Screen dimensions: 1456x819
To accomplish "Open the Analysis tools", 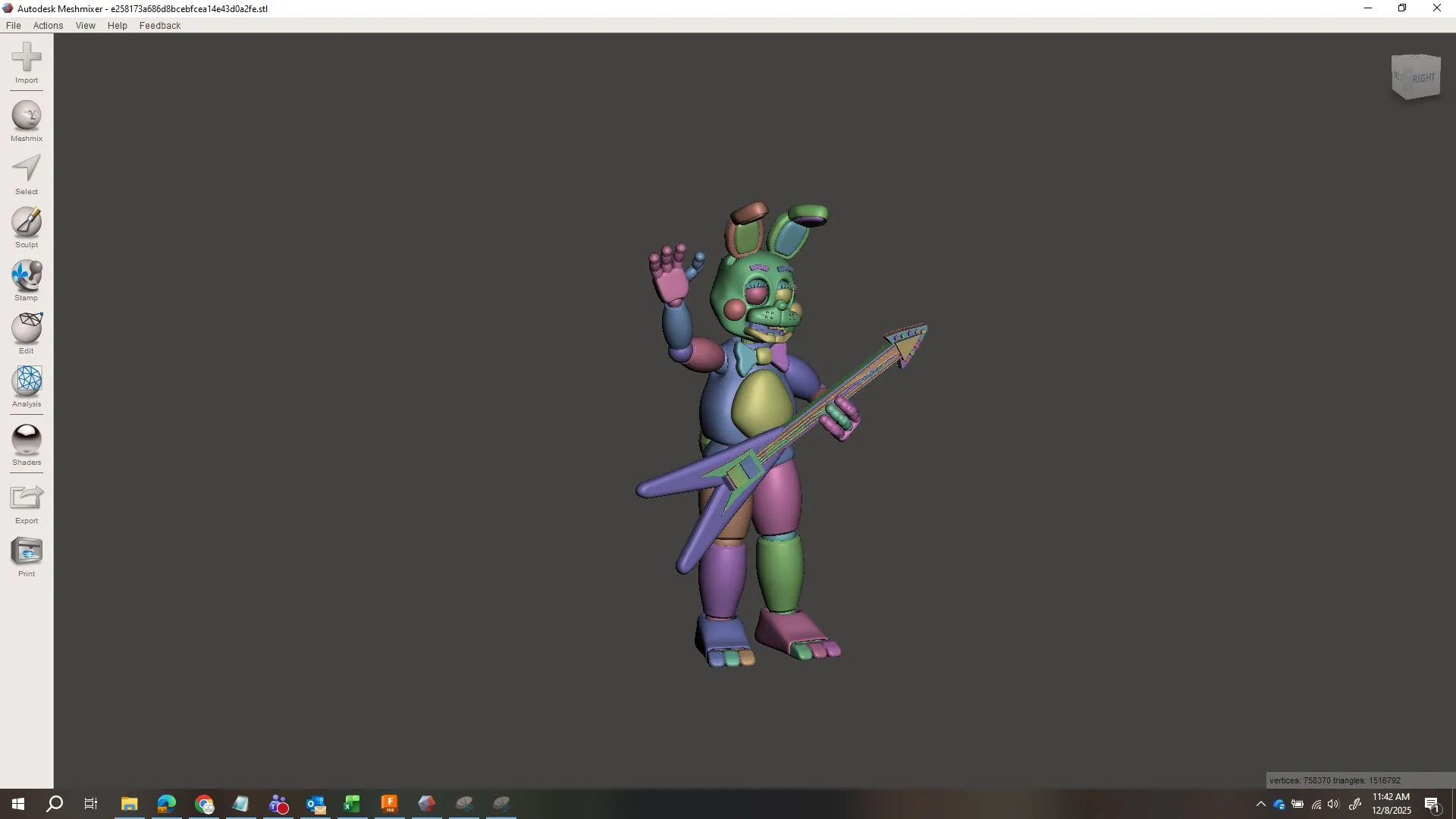I will [x=26, y=387].
